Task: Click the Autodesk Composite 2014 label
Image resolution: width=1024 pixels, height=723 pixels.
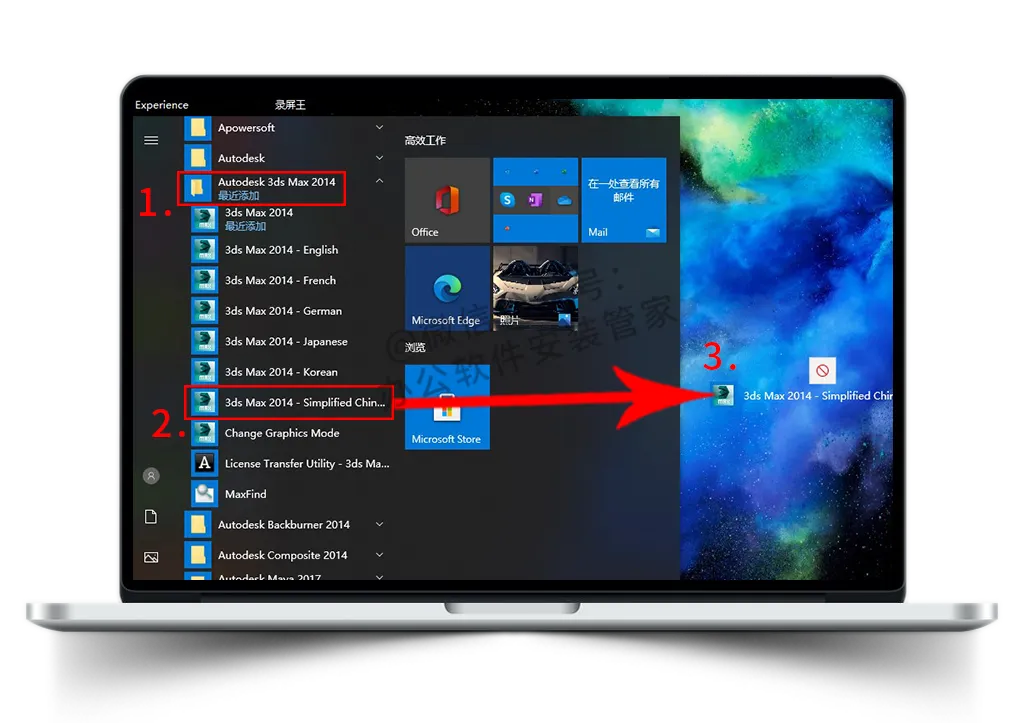Action: click(283, 555)
